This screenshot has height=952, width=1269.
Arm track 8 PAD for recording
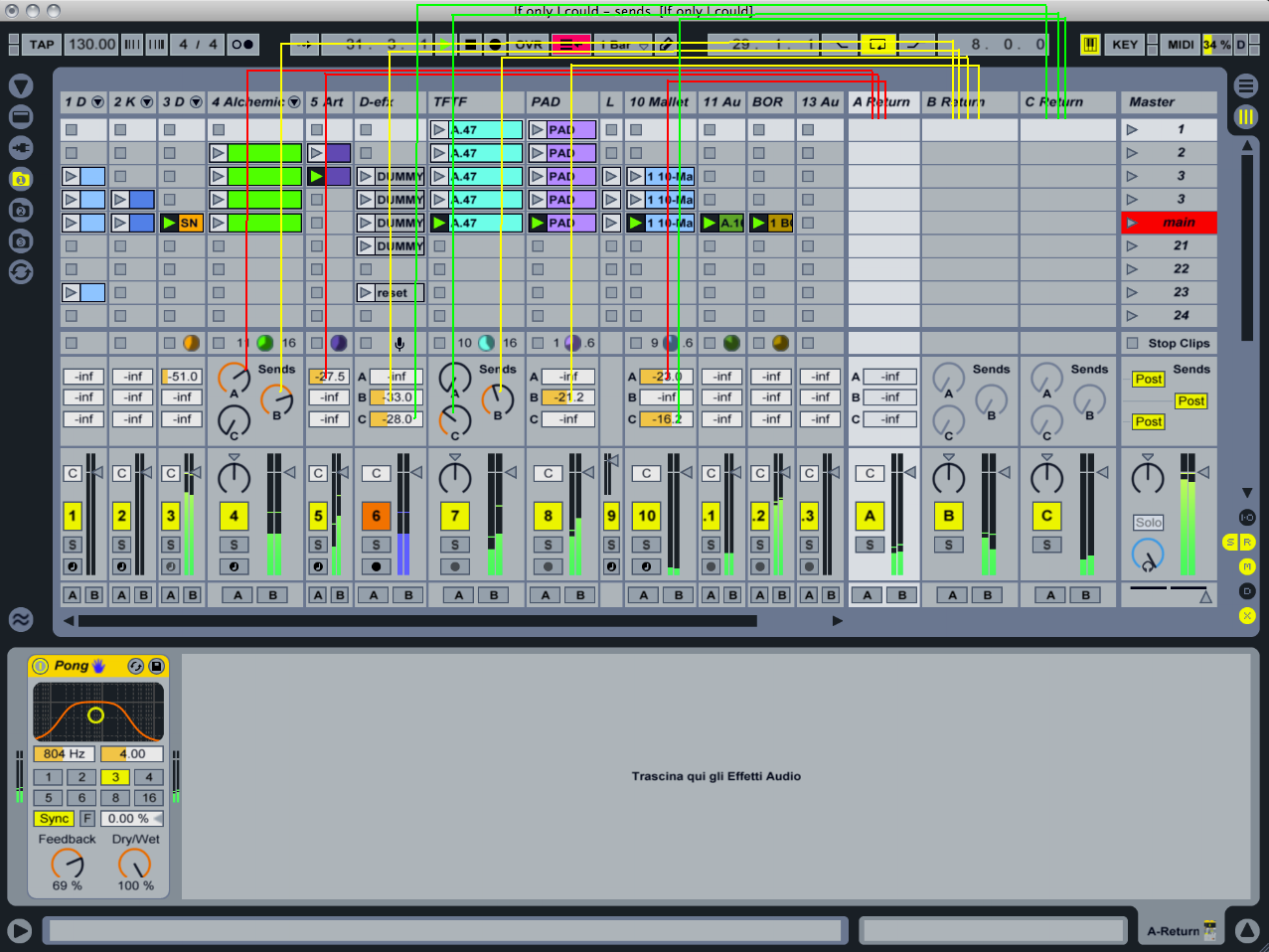click(548, 566)
